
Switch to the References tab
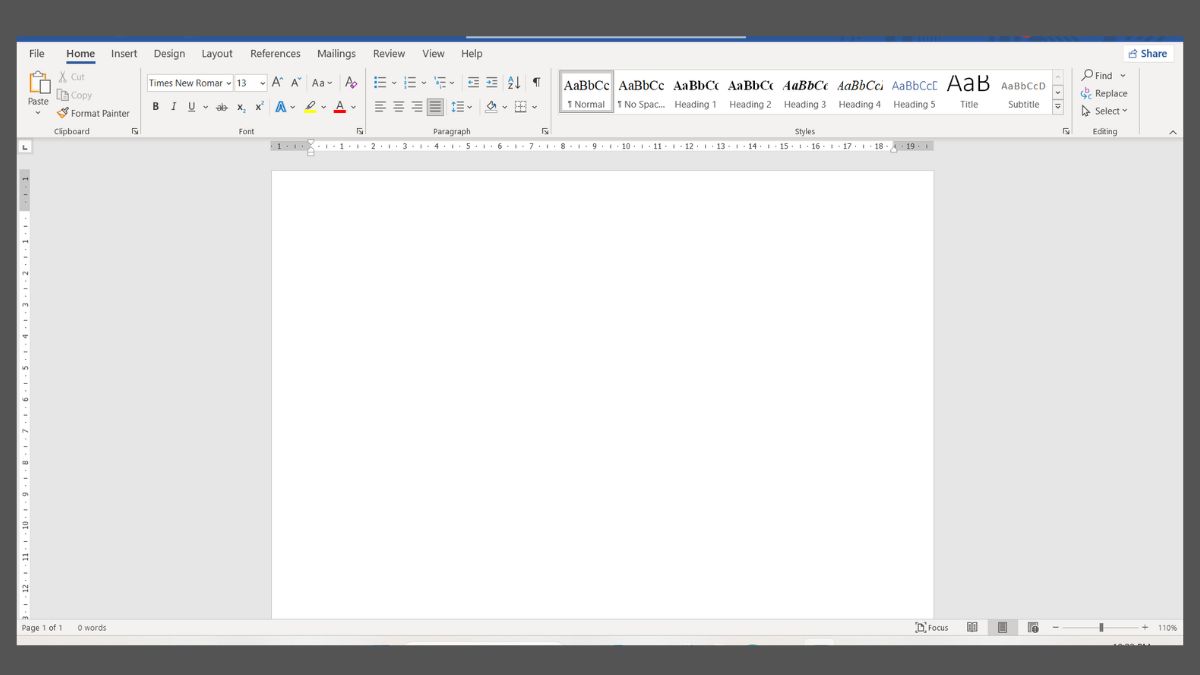click(x=275, y=54)
